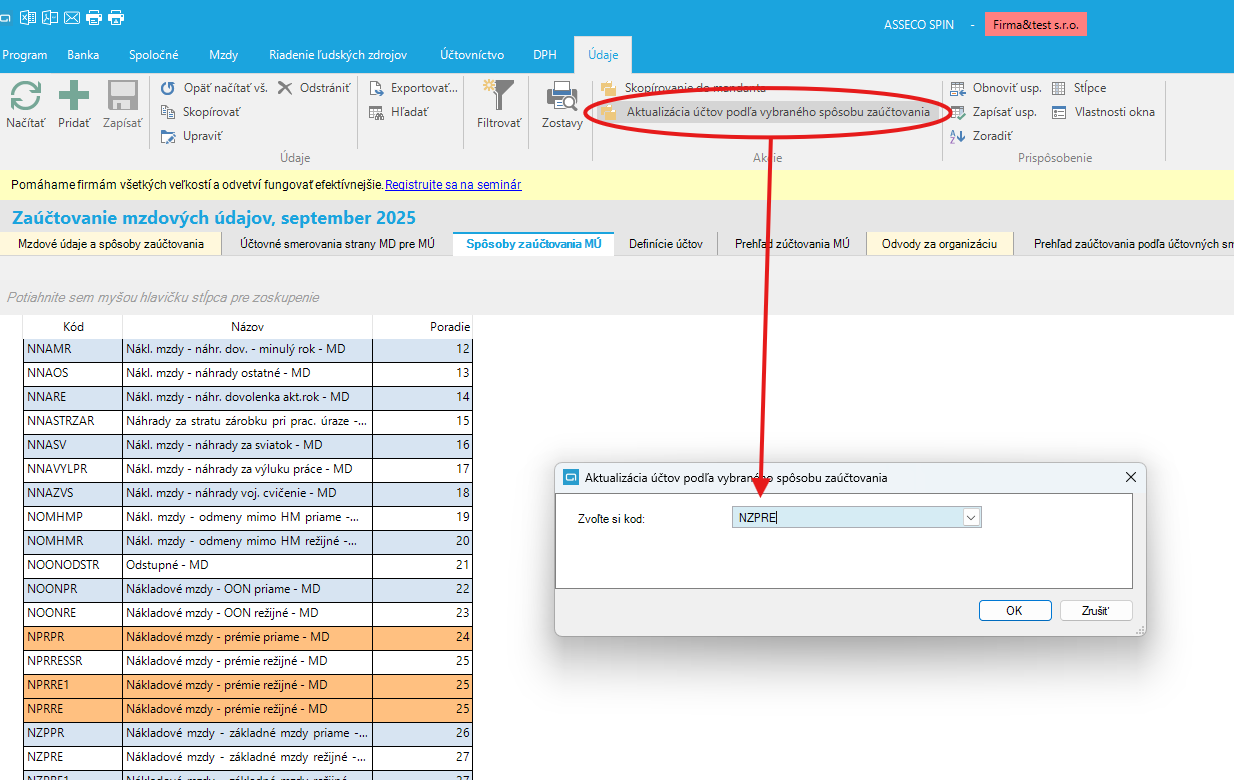This screenshot has width=1234, height=780.
Task: Click inside the NZPRE code field
Action: tap(845, 517)
